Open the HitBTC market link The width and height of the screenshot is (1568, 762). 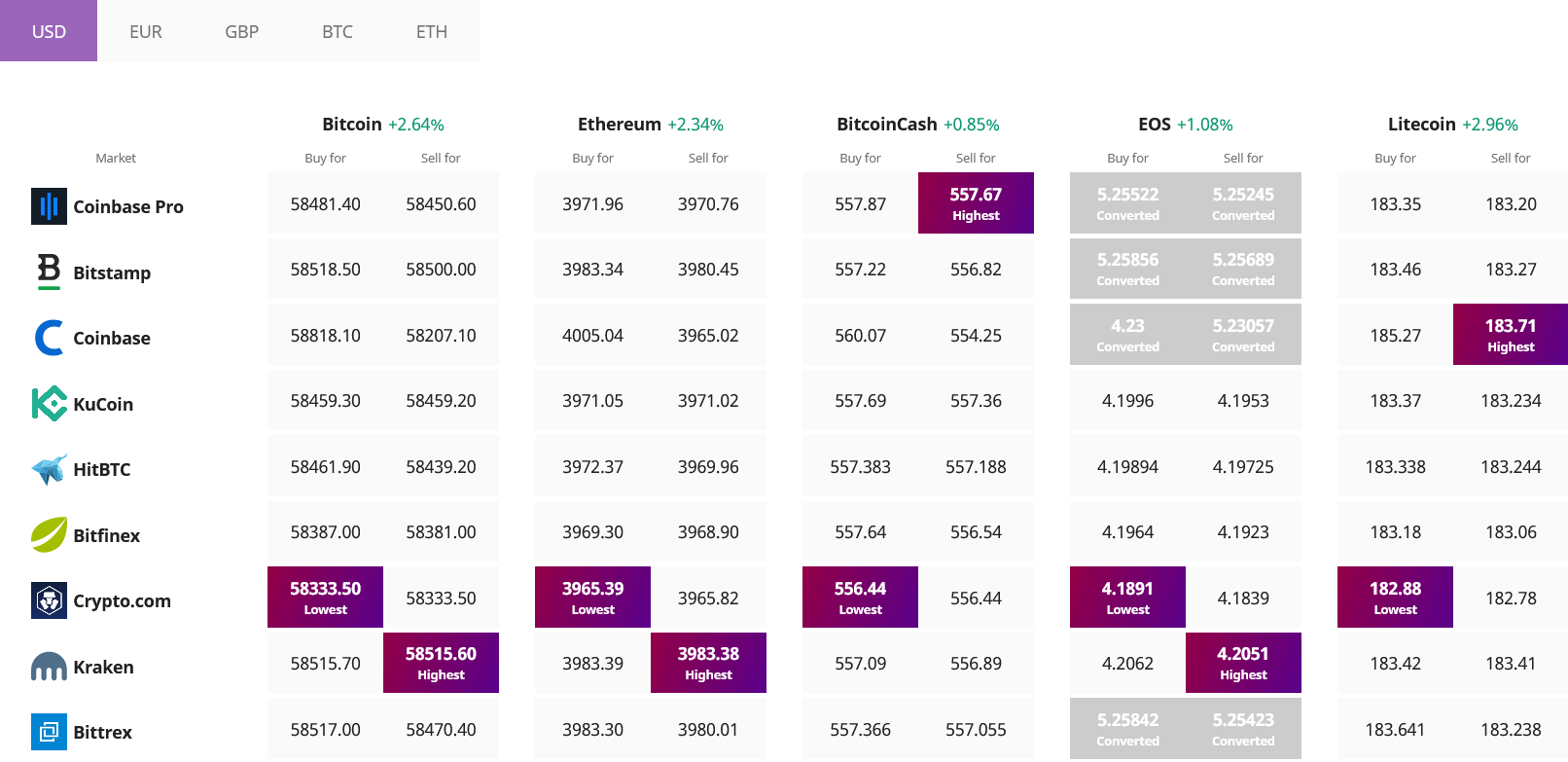tap(102, 469)
